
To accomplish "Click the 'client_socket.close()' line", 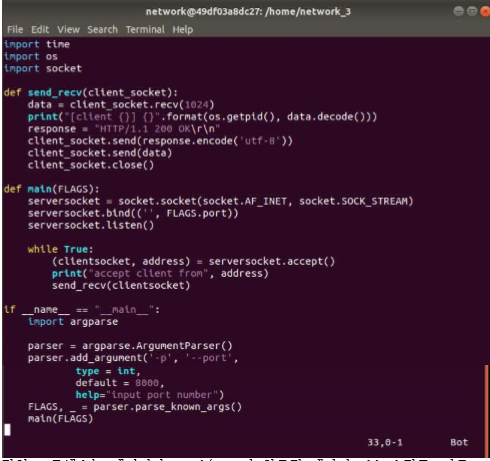I will (91, 165).
